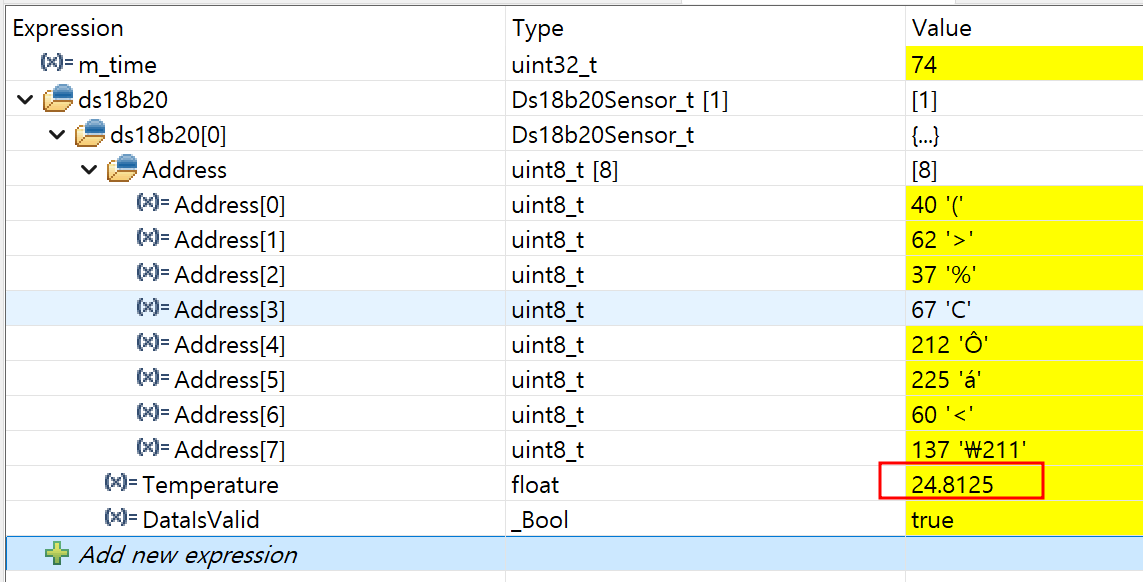Click the Value column header

click(x=941, y=29)
